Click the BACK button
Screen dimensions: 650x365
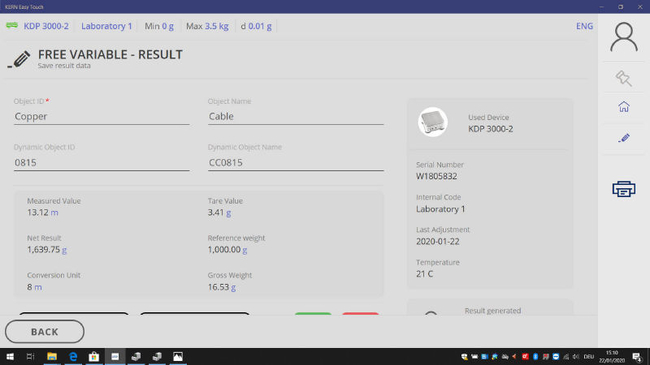pyautogui.click(x=45, y=332)
